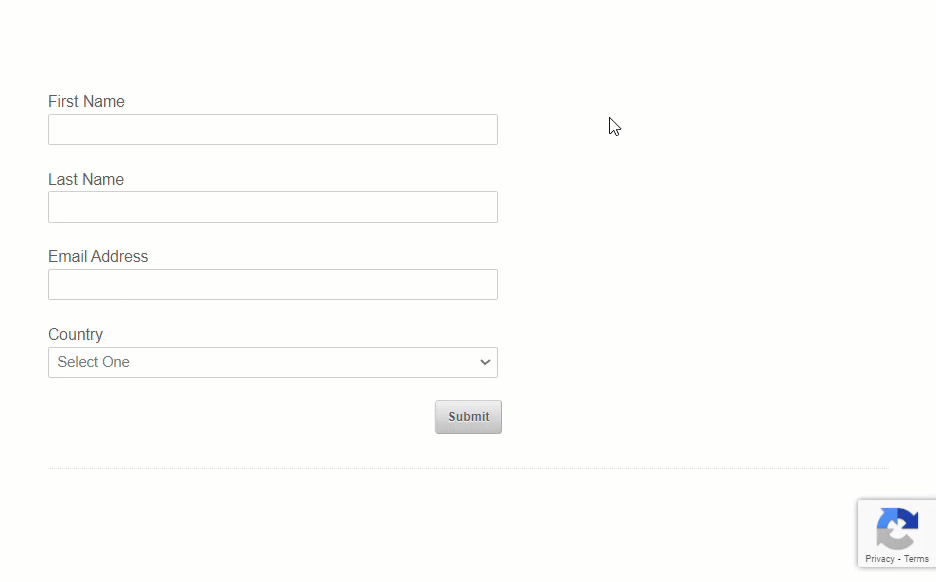Viewport: 936px width, 582px height.
Task: Click the right end of Email Address input
Action: [x=490, y=284]
